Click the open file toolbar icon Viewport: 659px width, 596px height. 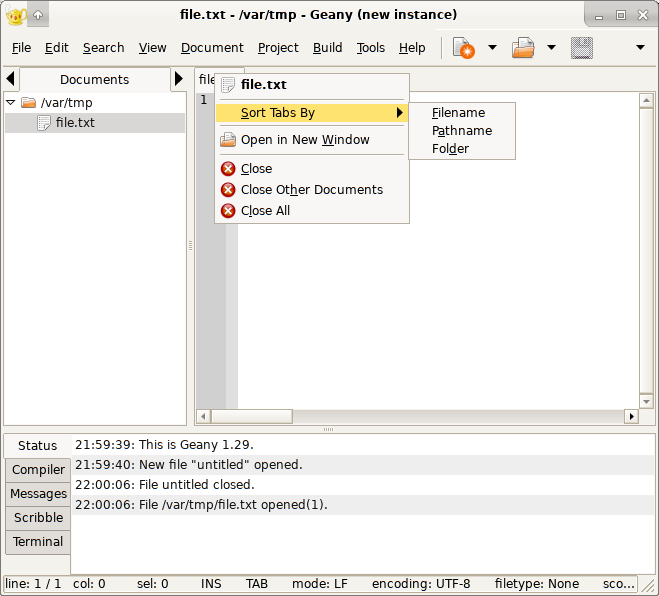click(522, 48)
